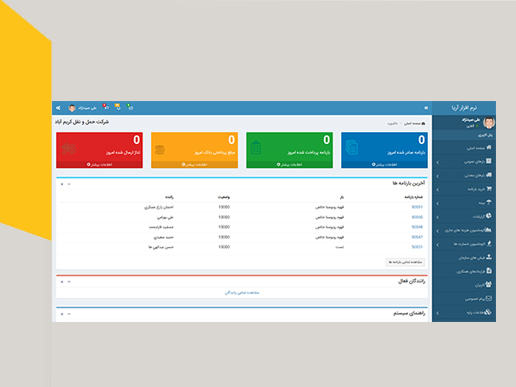Click the user avatar in the top bar
Image resolution: width=516 pixels, height=387 pixels.
pyautogui.click(x=72, y=108)
